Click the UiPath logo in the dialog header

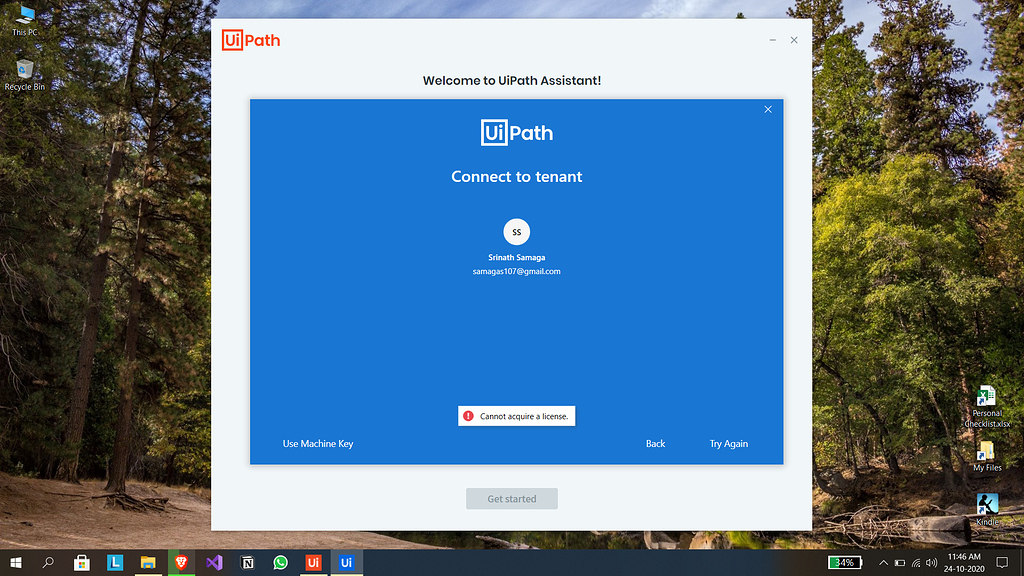(x=516, y=132)
